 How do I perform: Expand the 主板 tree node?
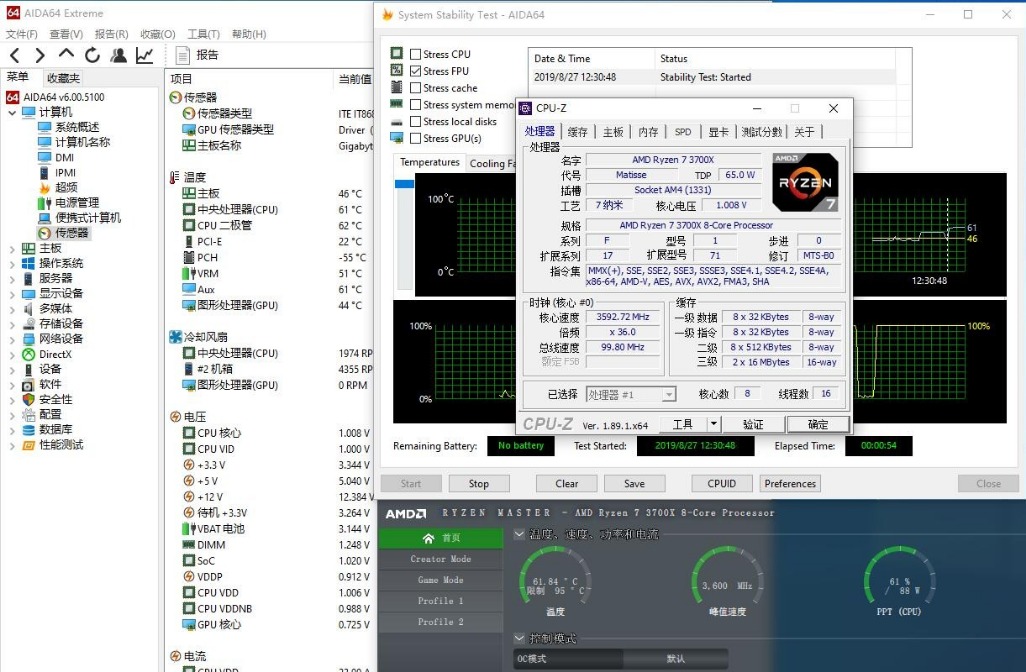click(12, 249)
